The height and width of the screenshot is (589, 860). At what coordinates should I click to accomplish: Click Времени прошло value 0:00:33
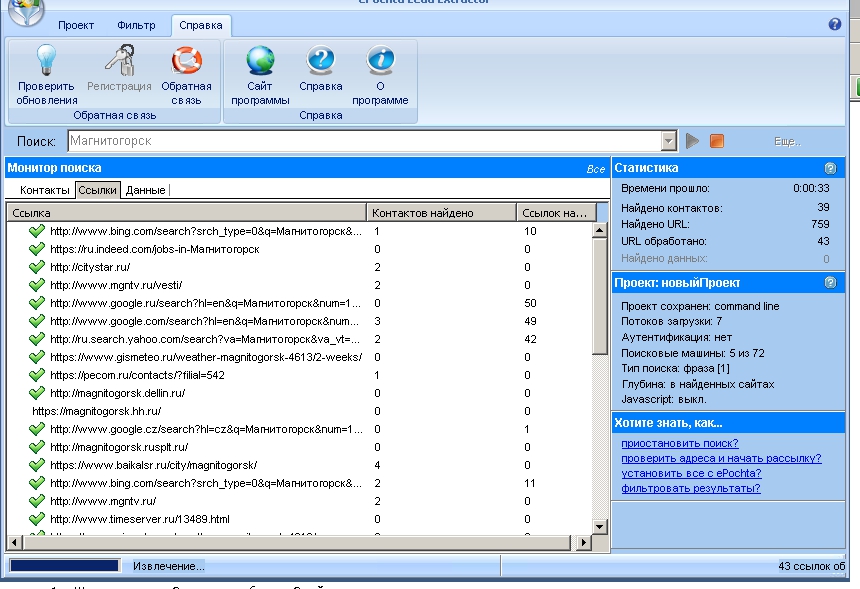tap(811, 188)
